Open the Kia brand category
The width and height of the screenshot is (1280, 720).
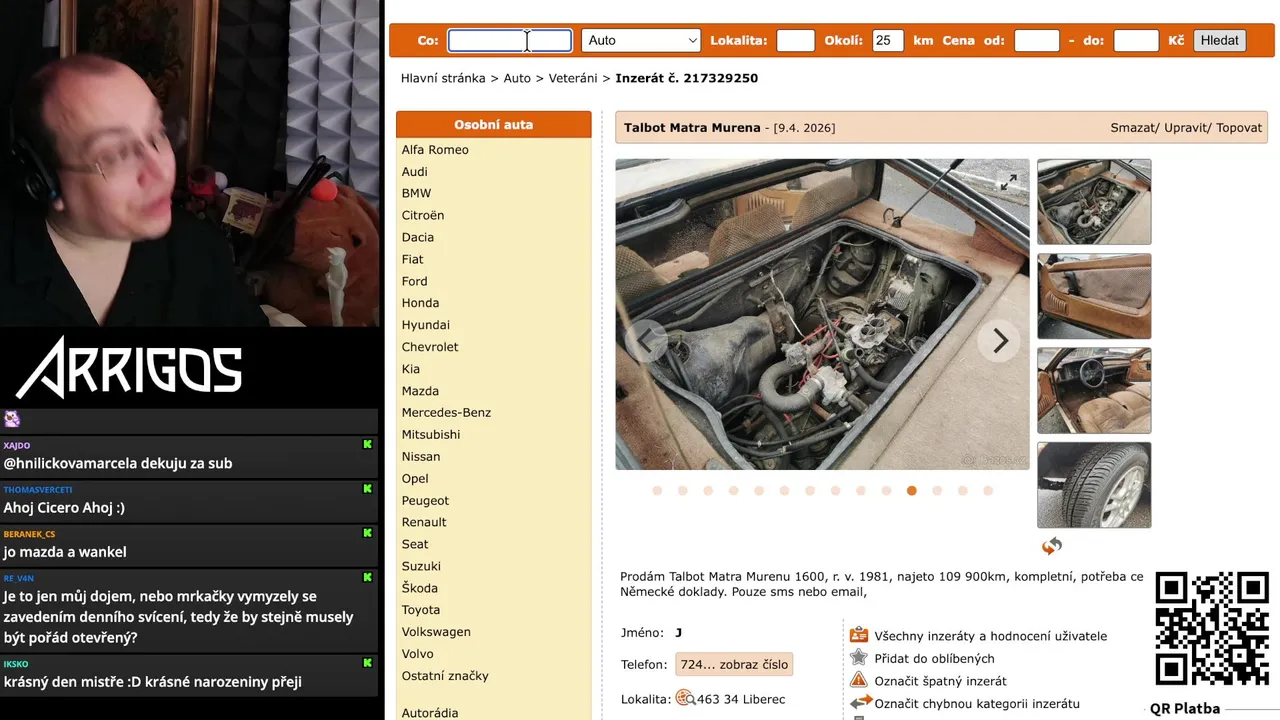(411, 369)
